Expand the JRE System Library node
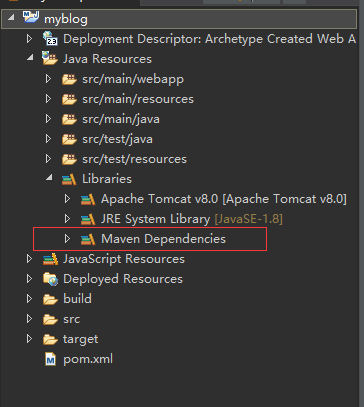 [x=67, y=219]
